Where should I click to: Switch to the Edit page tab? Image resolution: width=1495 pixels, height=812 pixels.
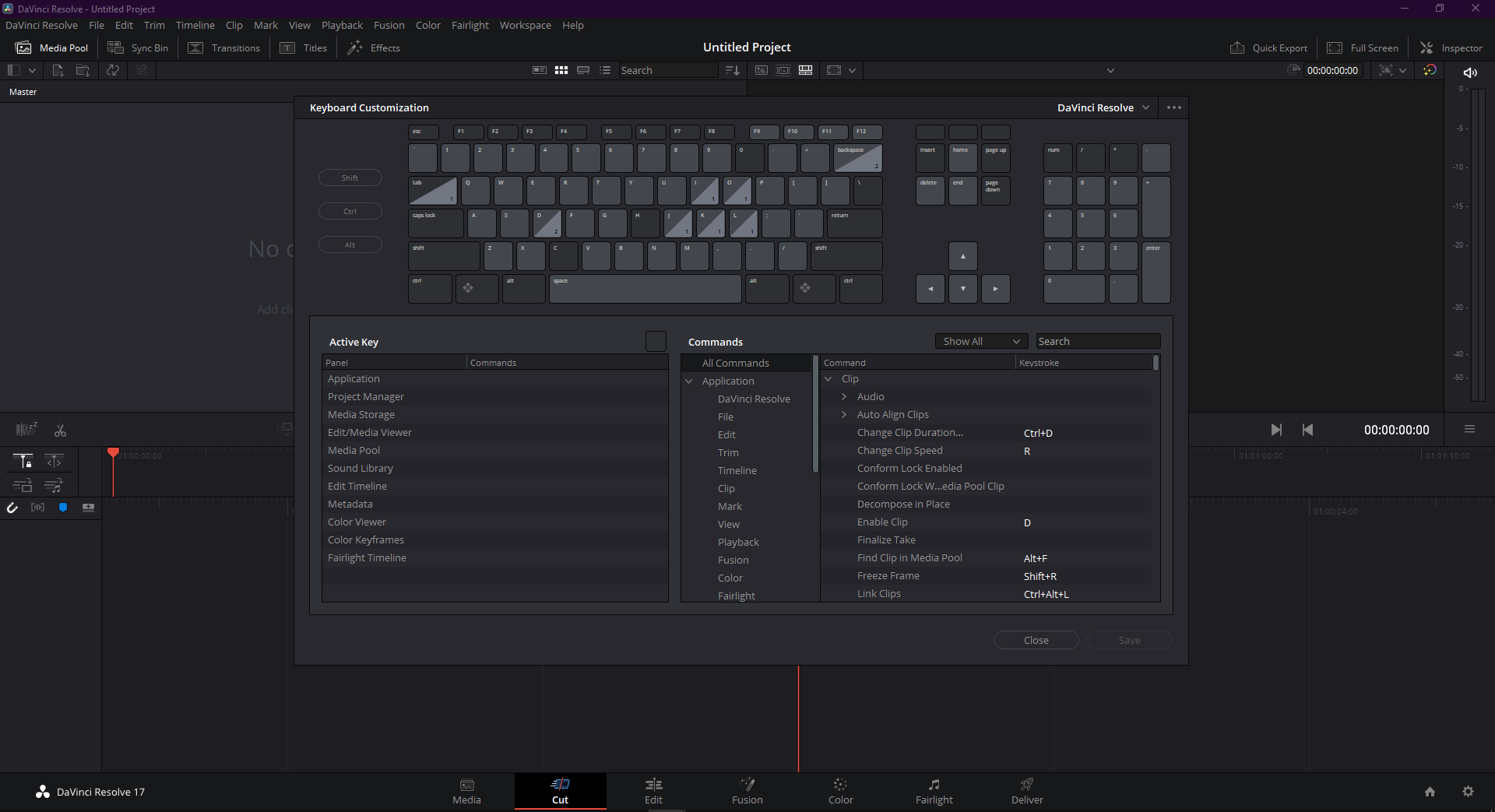pyautogui.click(x=654, y=791)
